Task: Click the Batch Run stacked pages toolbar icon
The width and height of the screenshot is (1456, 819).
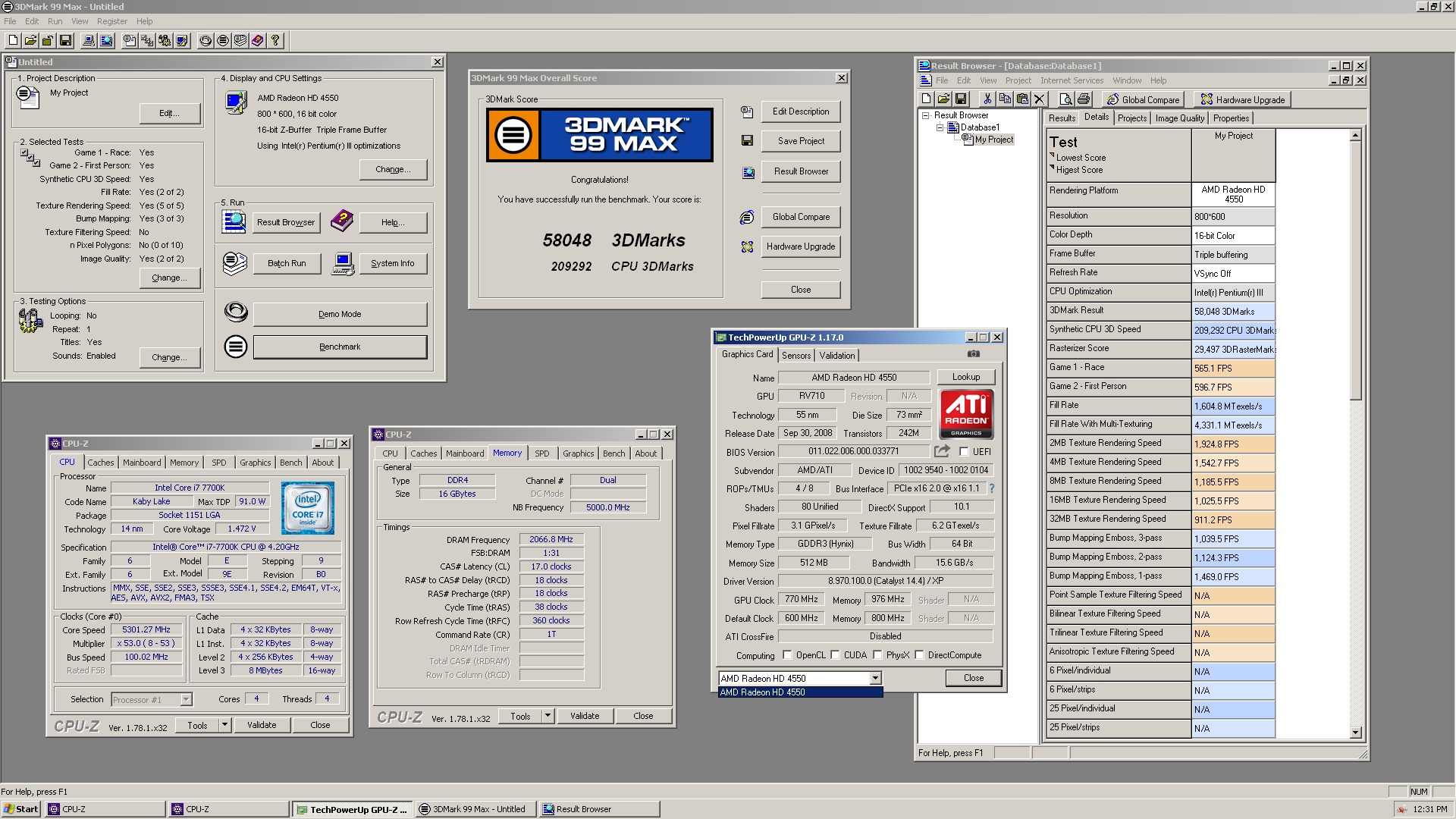Action: point(240,41)
